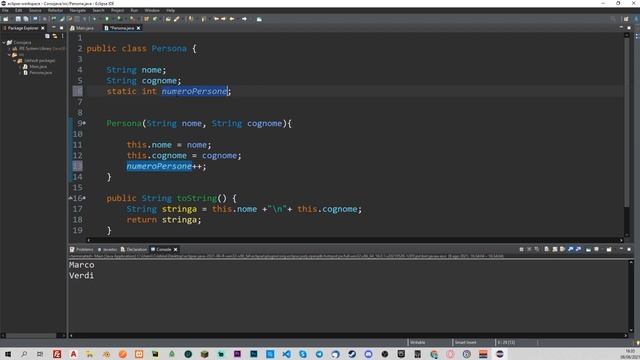Image resolution: width=640 pixels, height=360 pixels.
Task: Open the Help menu
Action: tap(171, 10)
